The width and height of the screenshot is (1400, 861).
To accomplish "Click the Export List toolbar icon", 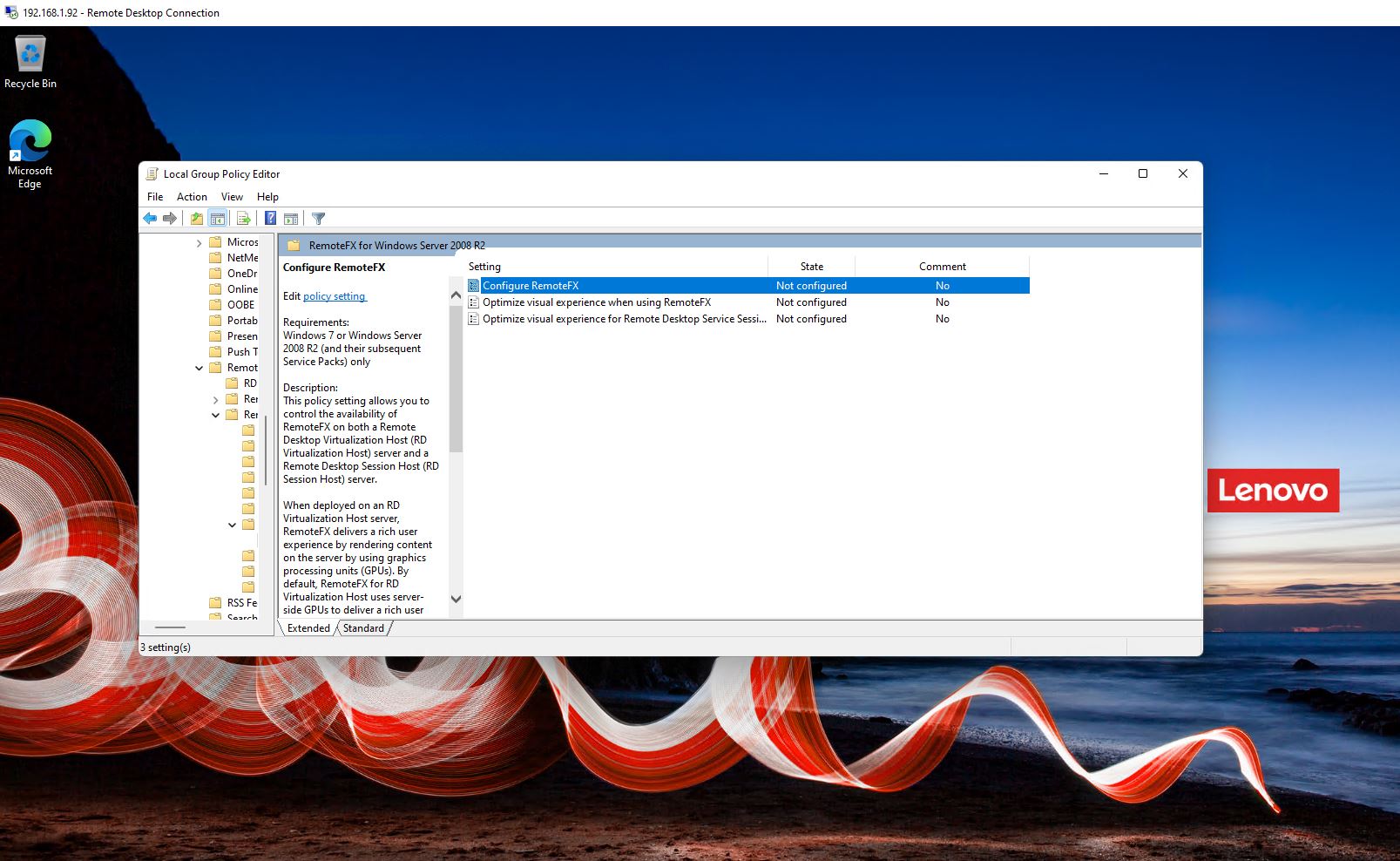I will point(244,219).
